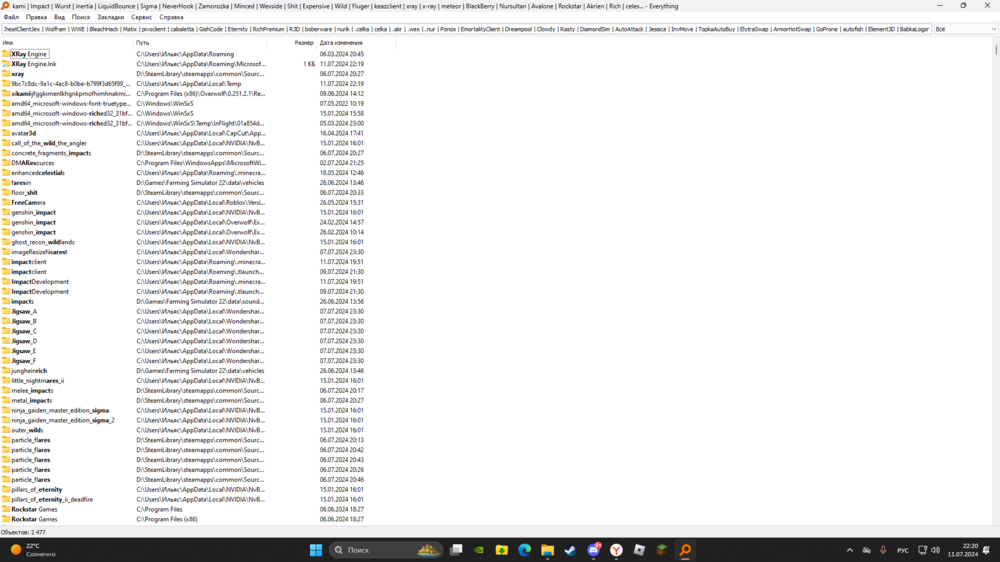Click the status bar text Объектов: 2 477
This screenshot has height=562, width=1000.
[x=23, y=532]
